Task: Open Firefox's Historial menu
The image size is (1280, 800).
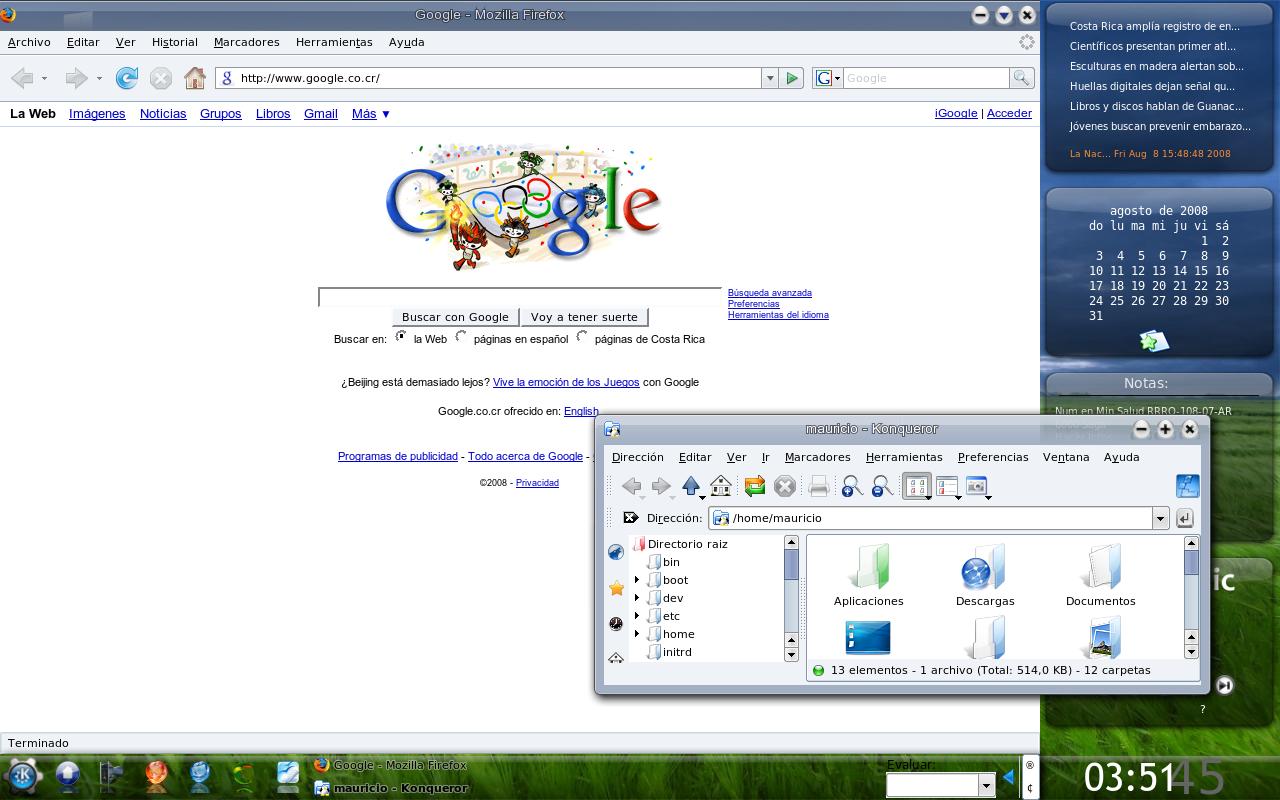Action: 175,42
